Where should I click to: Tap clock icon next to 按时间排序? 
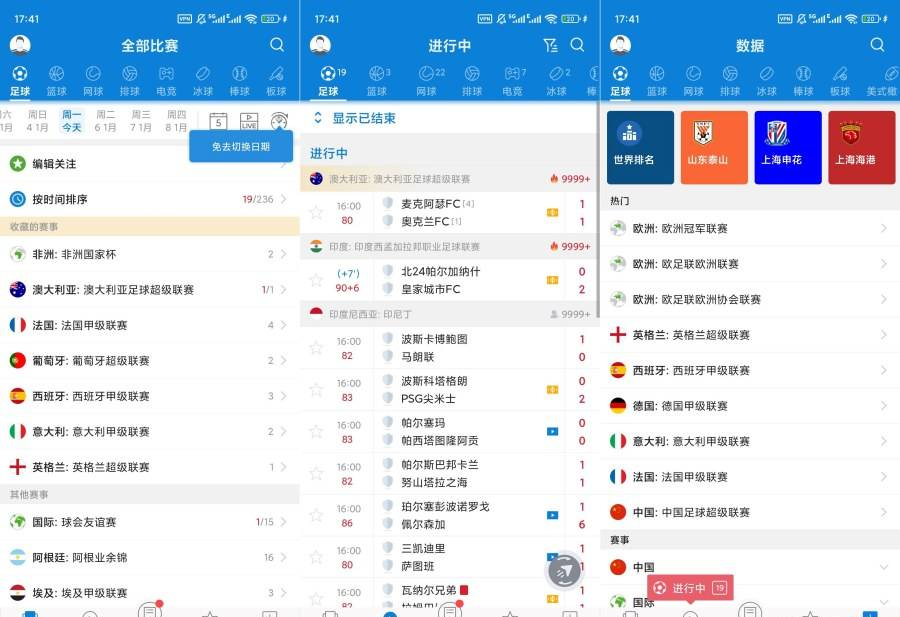[18, 199]
